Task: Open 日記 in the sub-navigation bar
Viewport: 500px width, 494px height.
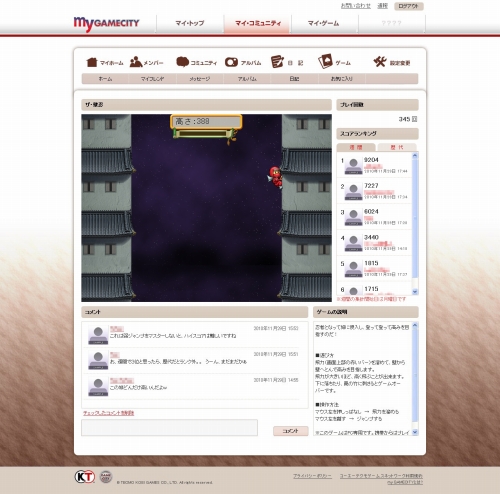Action: pyautogui.click(x=294, y=79)
